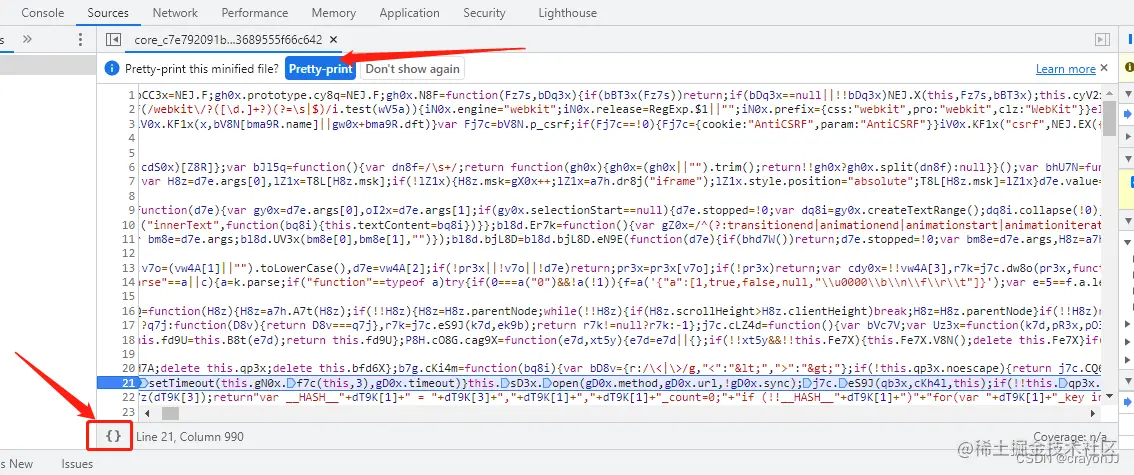1134x475 pixels.
Task: Click line number 18 in gutter
Action: pyautogui.click(x=129, y=339)
